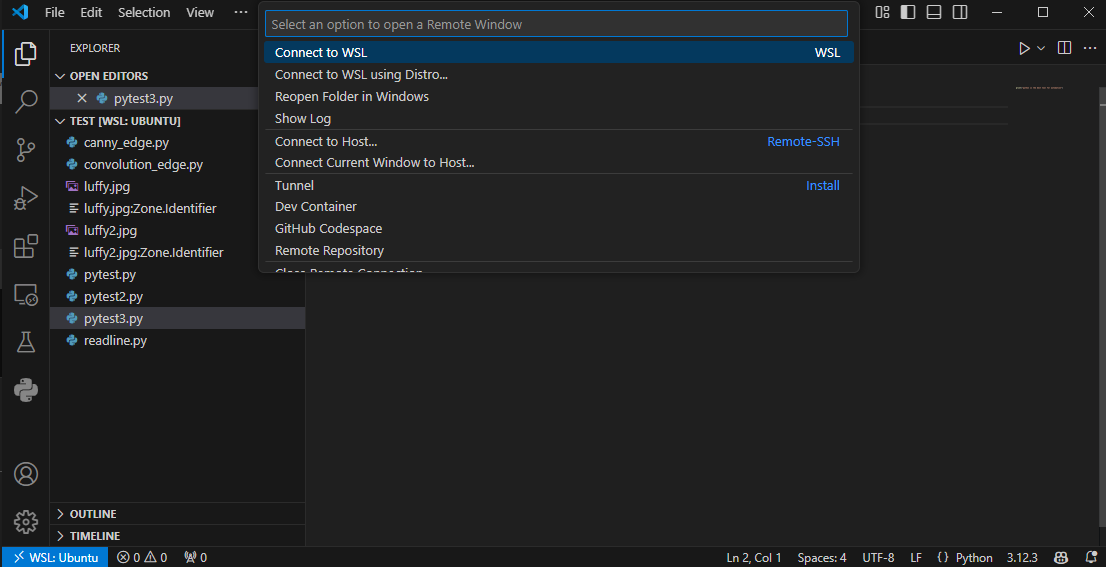Screen dimensions: 1106x567
Task: Select the GitHub Codespace option
Action: (559, 228)
